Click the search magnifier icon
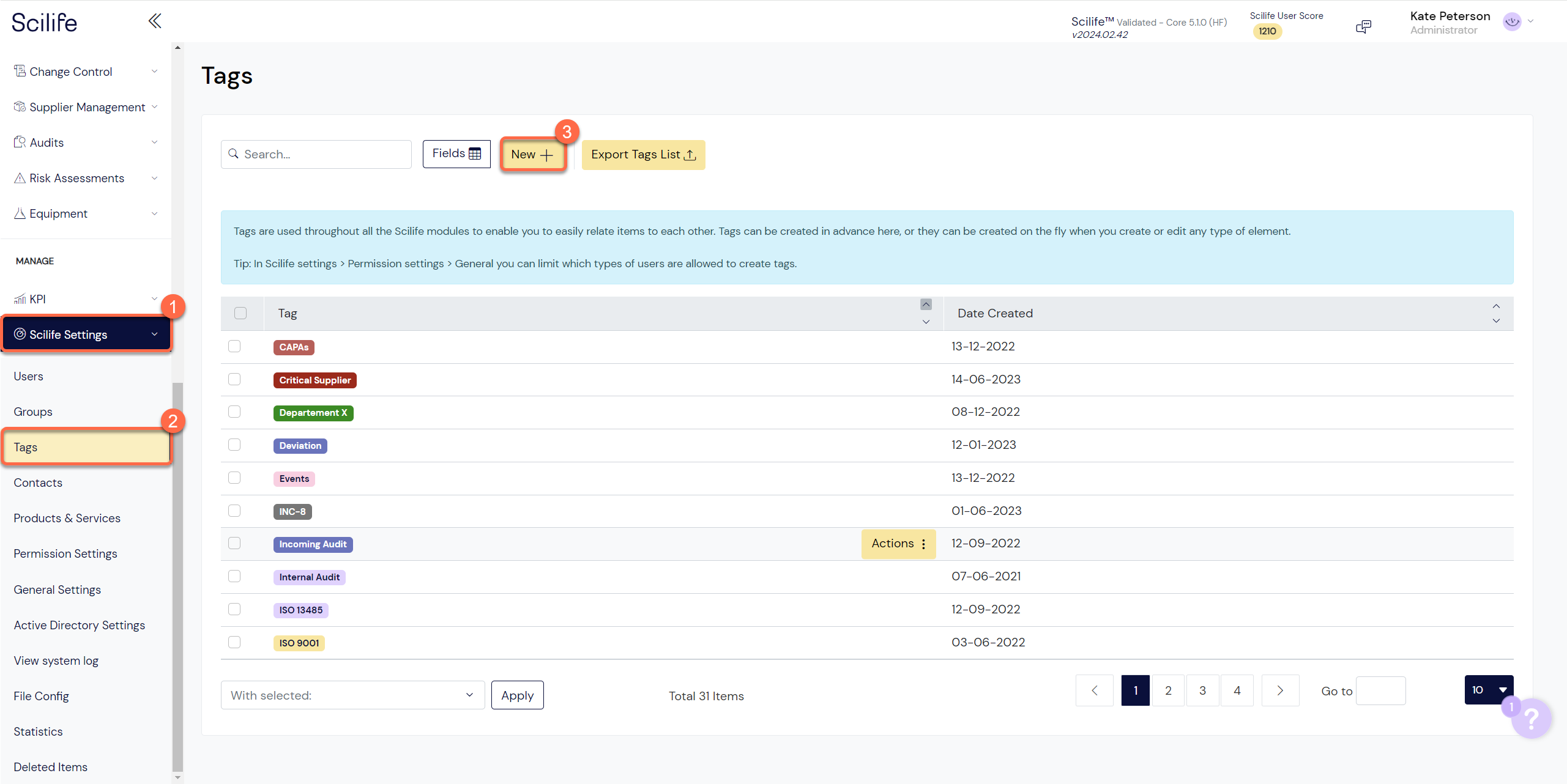The width and height of the screenshot is (1567, 784). [x=233, y=153]
